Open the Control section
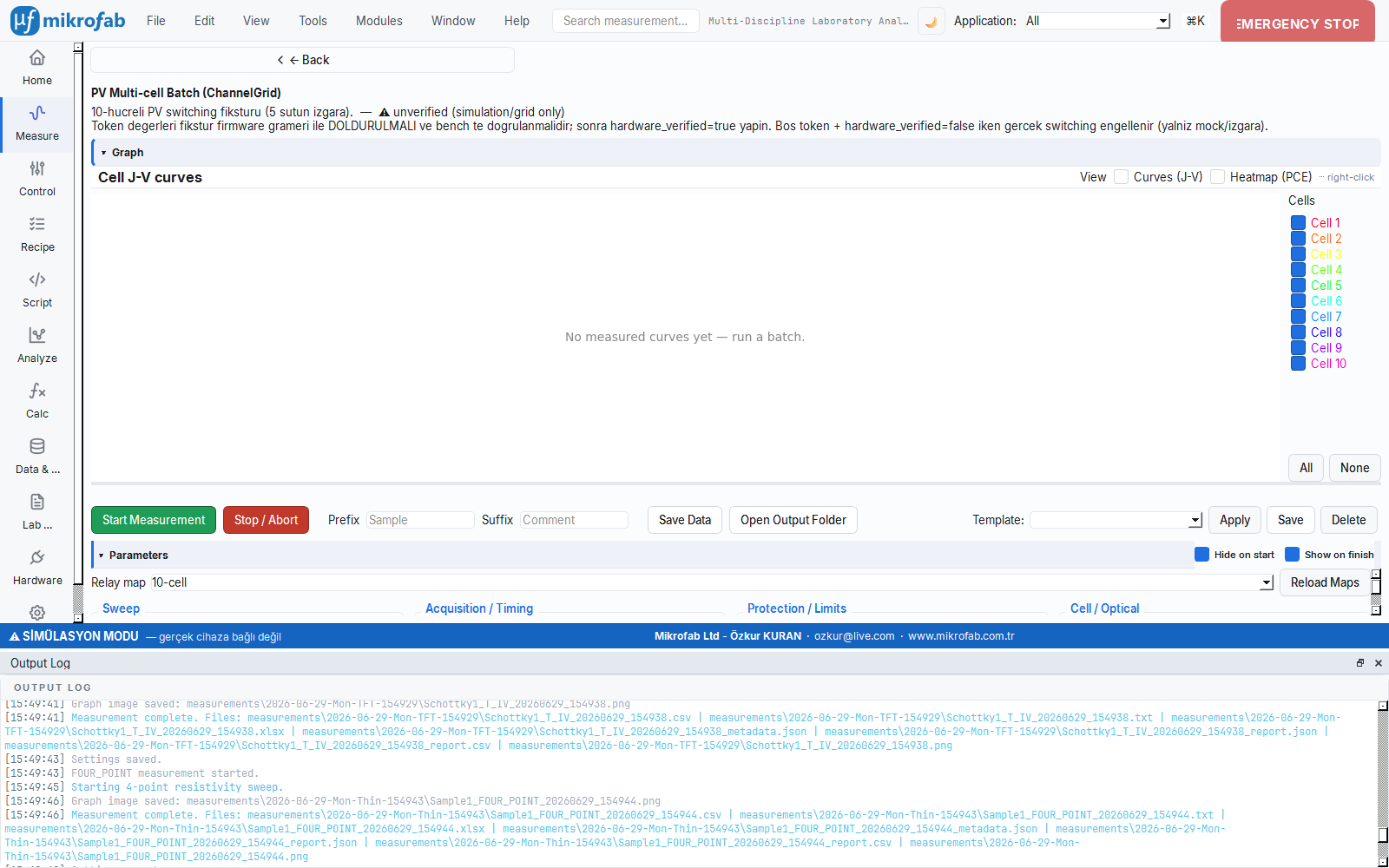The width and height of the screenshot is (1389, 868). click(37, 179)
